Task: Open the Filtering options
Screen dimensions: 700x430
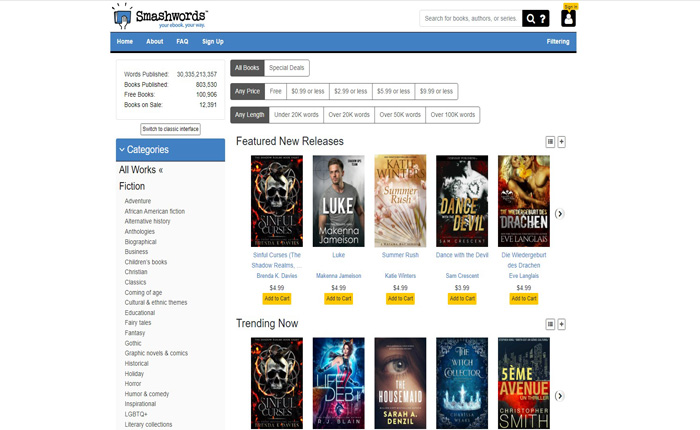Action: click(x=557, y=42)
